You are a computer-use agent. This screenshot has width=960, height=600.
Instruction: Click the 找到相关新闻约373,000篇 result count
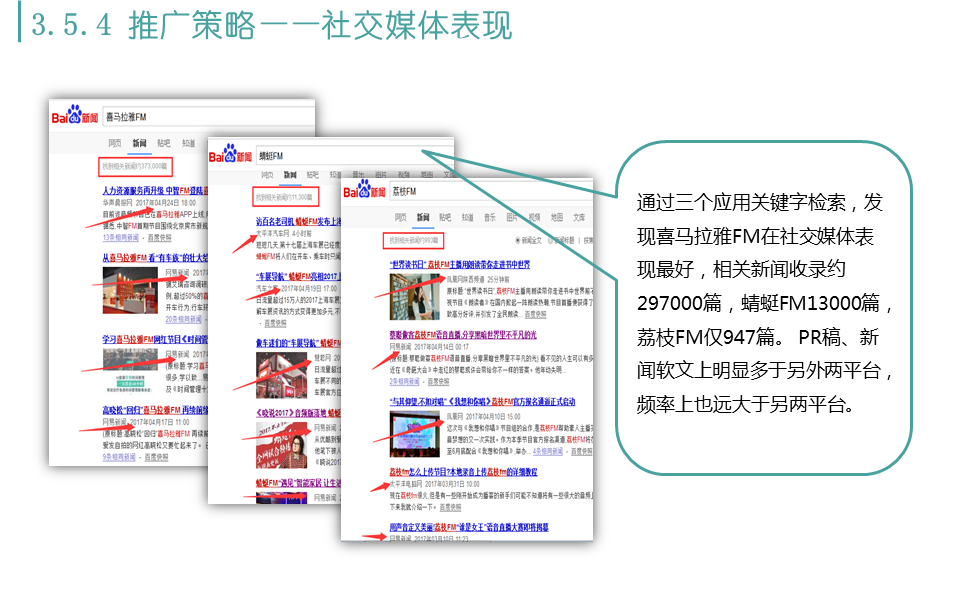click(135, 166)
